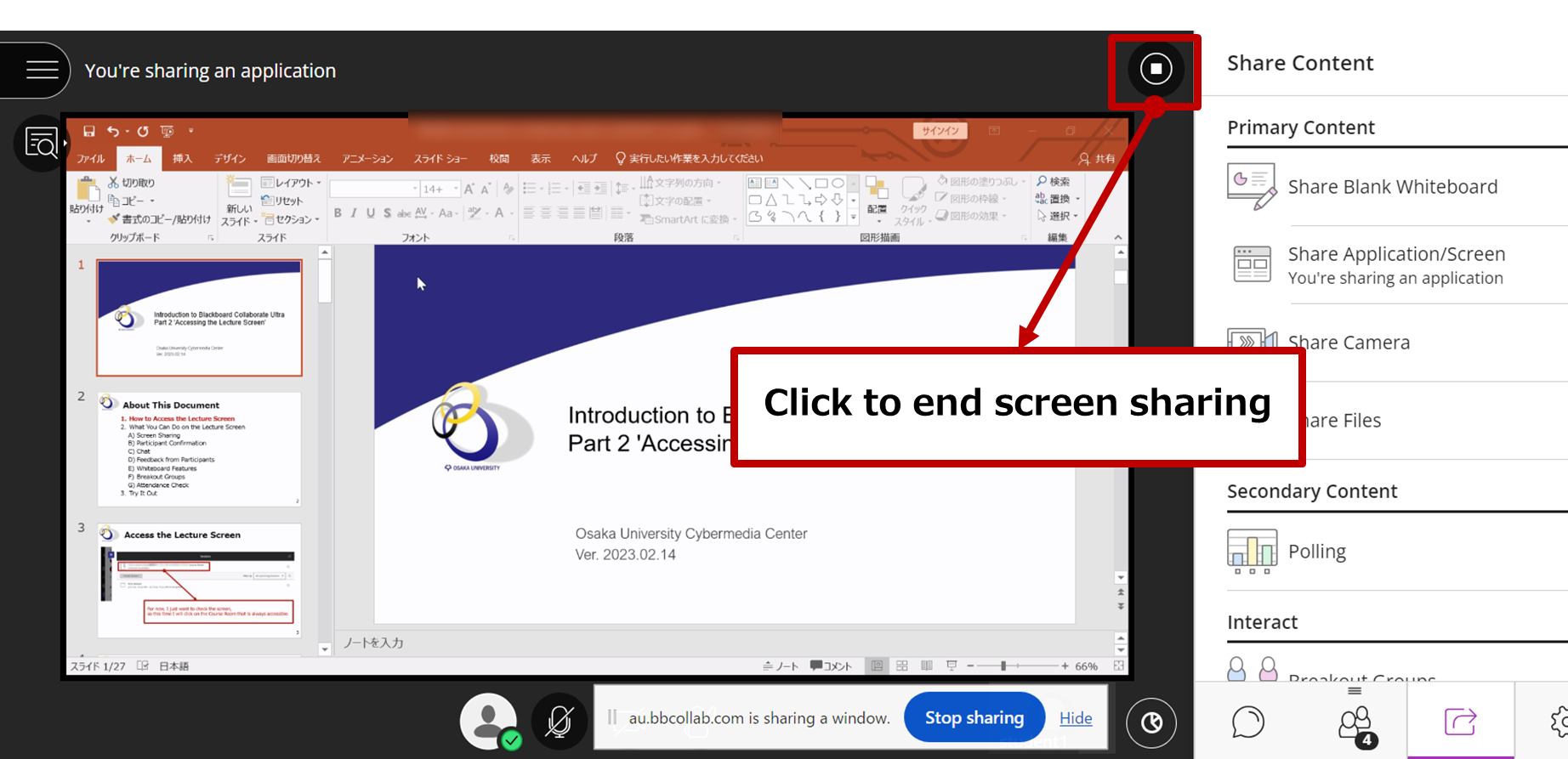Fit slide to window icon in status bar
This screenshot has width=1568, height=759.
click(x=1118, y=666)
